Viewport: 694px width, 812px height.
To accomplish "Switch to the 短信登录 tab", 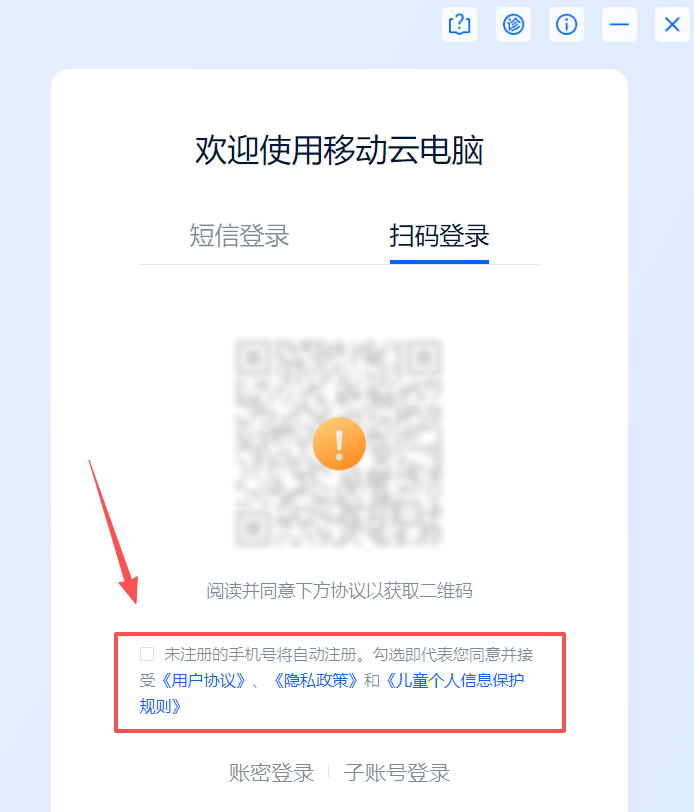I will (239, 236).
